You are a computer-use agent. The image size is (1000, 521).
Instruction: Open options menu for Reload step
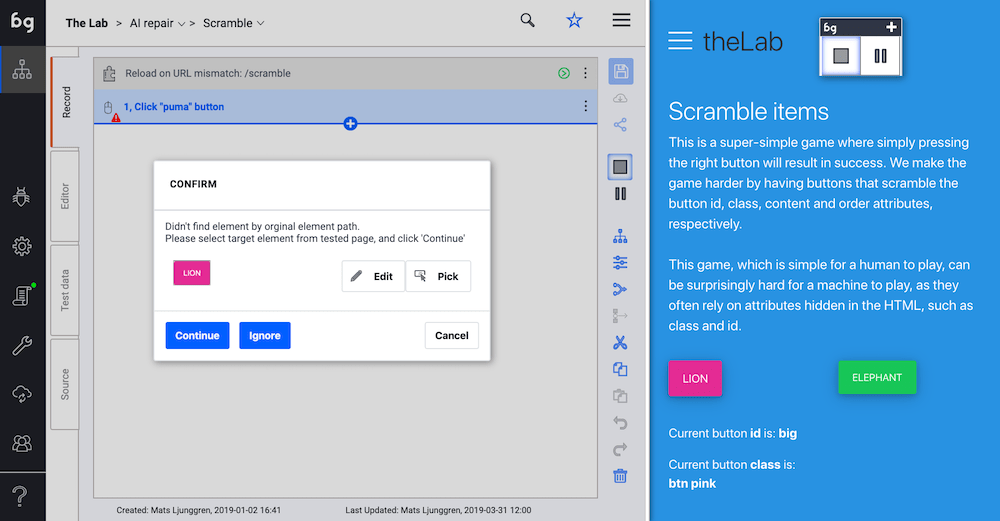pos(585,73)
